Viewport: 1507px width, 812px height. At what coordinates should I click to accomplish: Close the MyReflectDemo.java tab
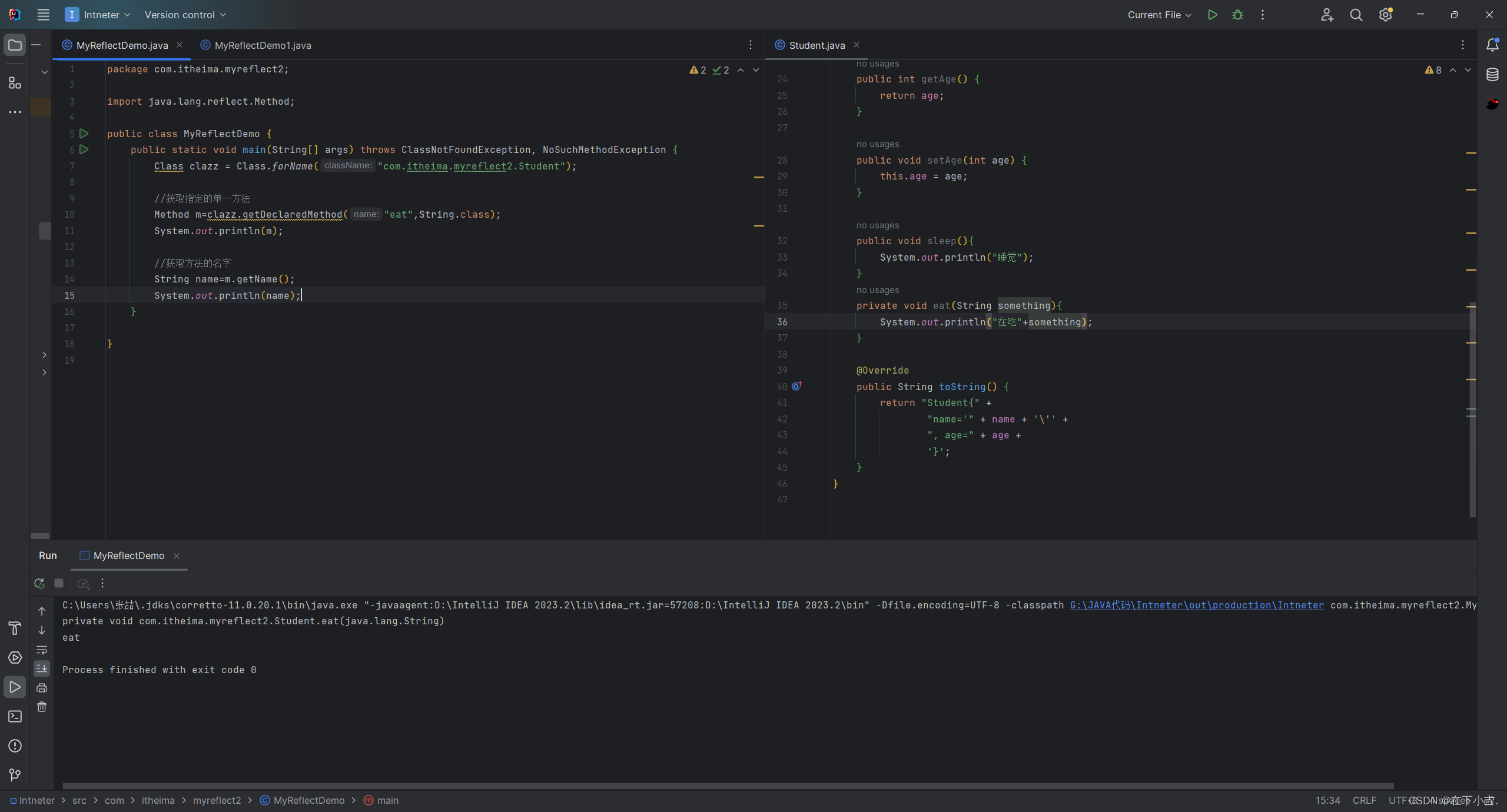(x=180, y=45)
